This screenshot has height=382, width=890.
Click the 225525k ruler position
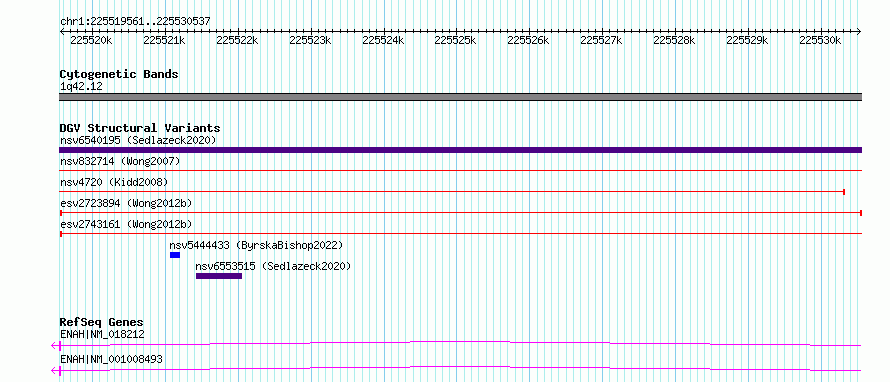coord(456,41)
